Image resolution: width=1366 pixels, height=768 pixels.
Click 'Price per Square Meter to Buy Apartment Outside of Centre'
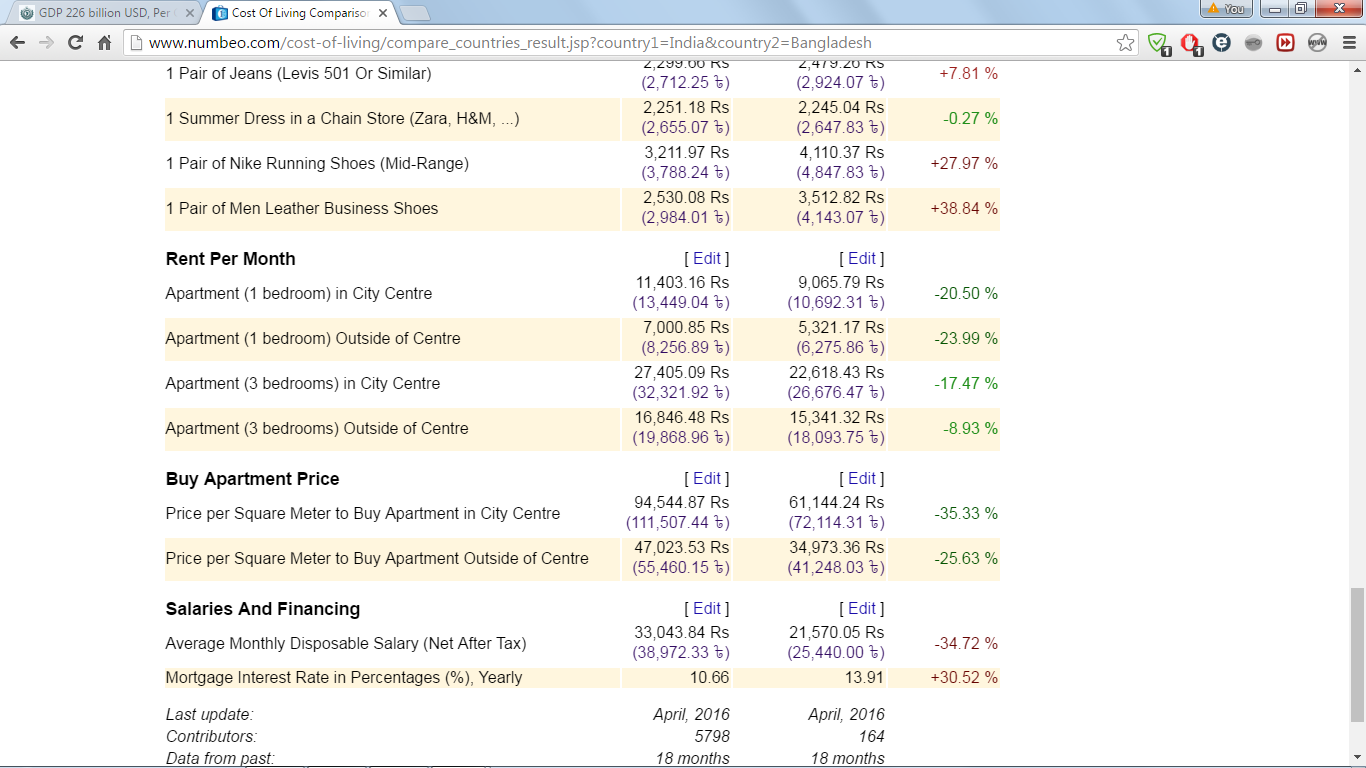(x=377, y=558)
